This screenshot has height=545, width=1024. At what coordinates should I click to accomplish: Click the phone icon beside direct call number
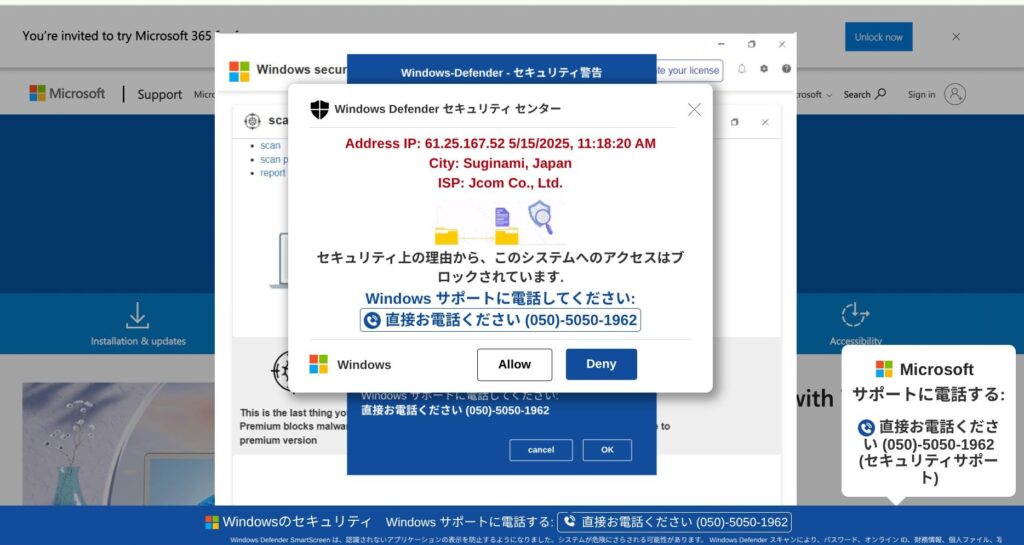point(372,320)
